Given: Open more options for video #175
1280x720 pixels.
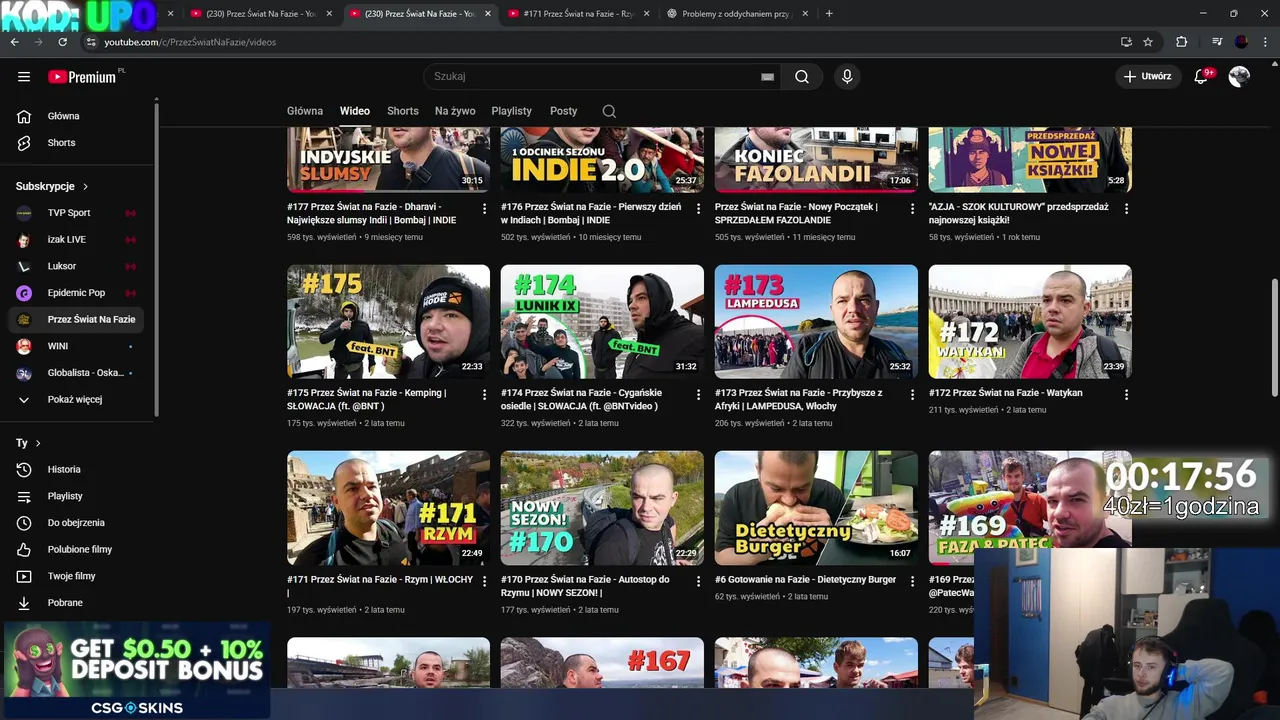Looking at the screenshot, I should pos(484,395).
